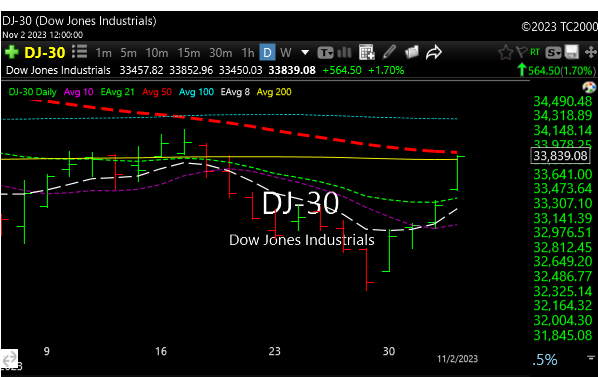The height and width of the screenshot is (377, 598).
Task: Open the S settings dropdown
Action: (x=553, y=53)
